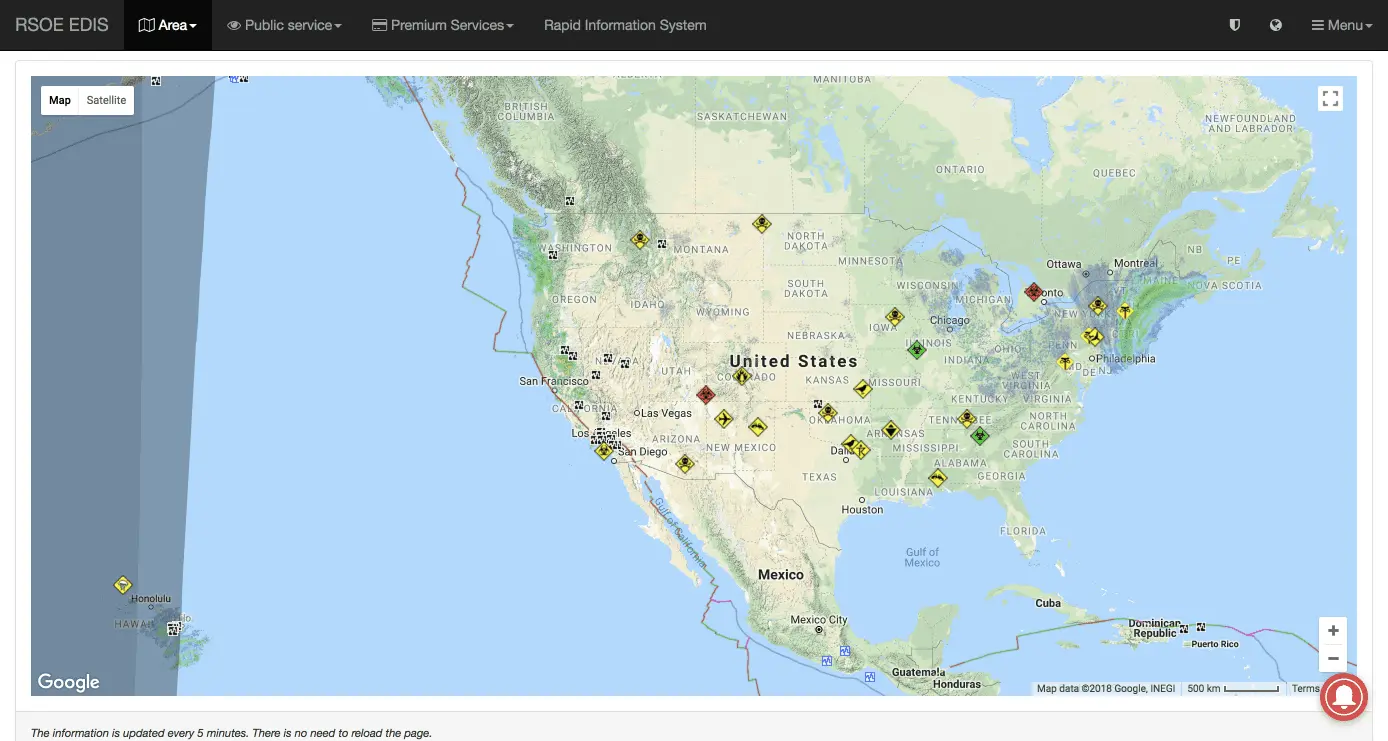The image size is (1388, 741).
Task: Expand the Premium Services dropdown
Action: (x=442, y=25)
